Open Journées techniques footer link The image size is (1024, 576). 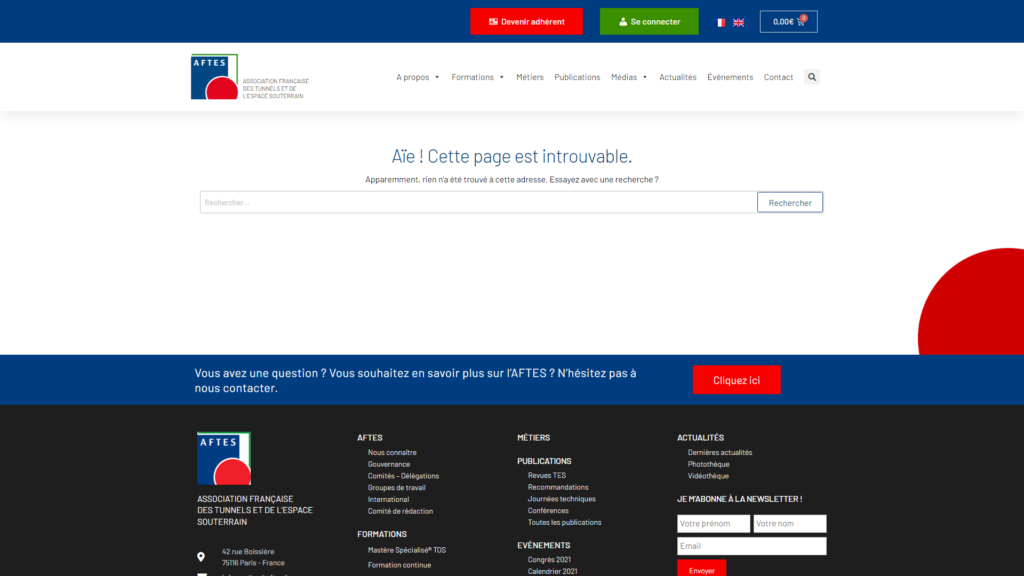point(562,499)
